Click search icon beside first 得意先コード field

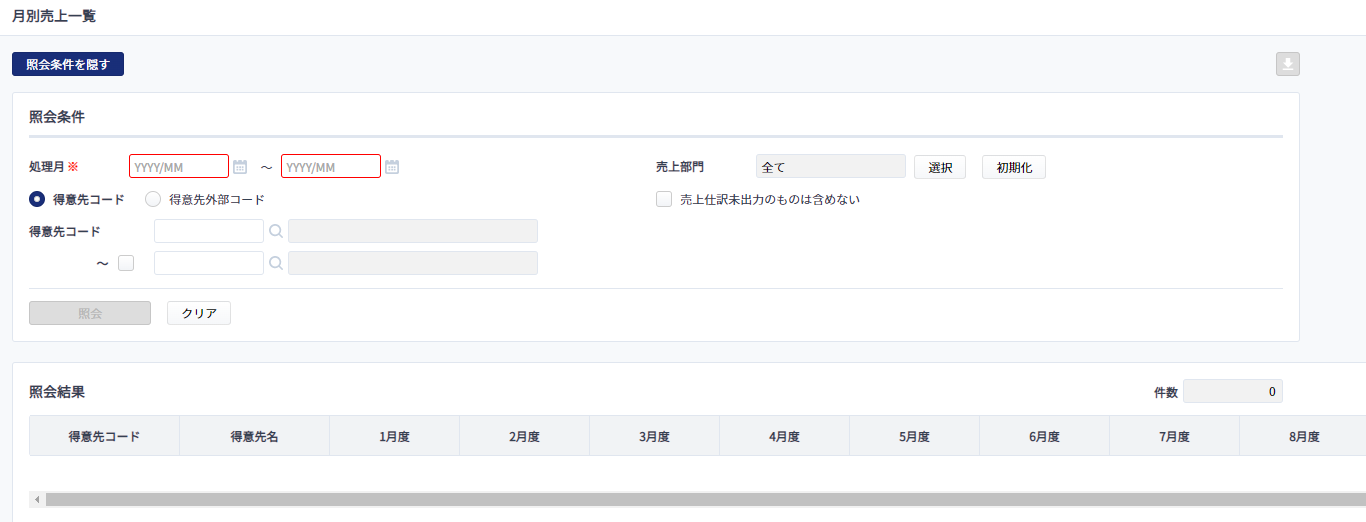tap(276, 231)
